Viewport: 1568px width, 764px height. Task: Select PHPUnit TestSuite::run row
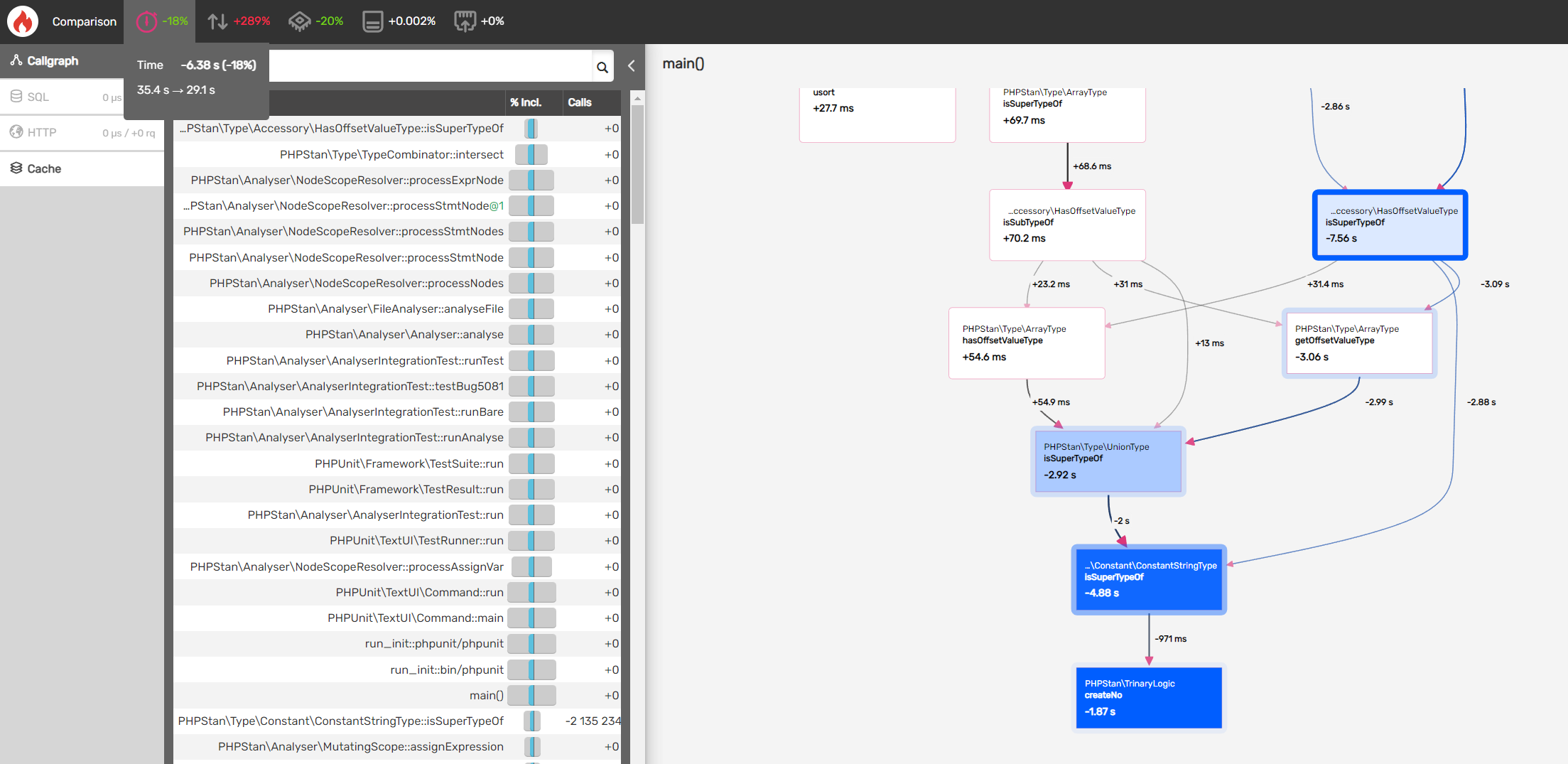coord(397,463)
